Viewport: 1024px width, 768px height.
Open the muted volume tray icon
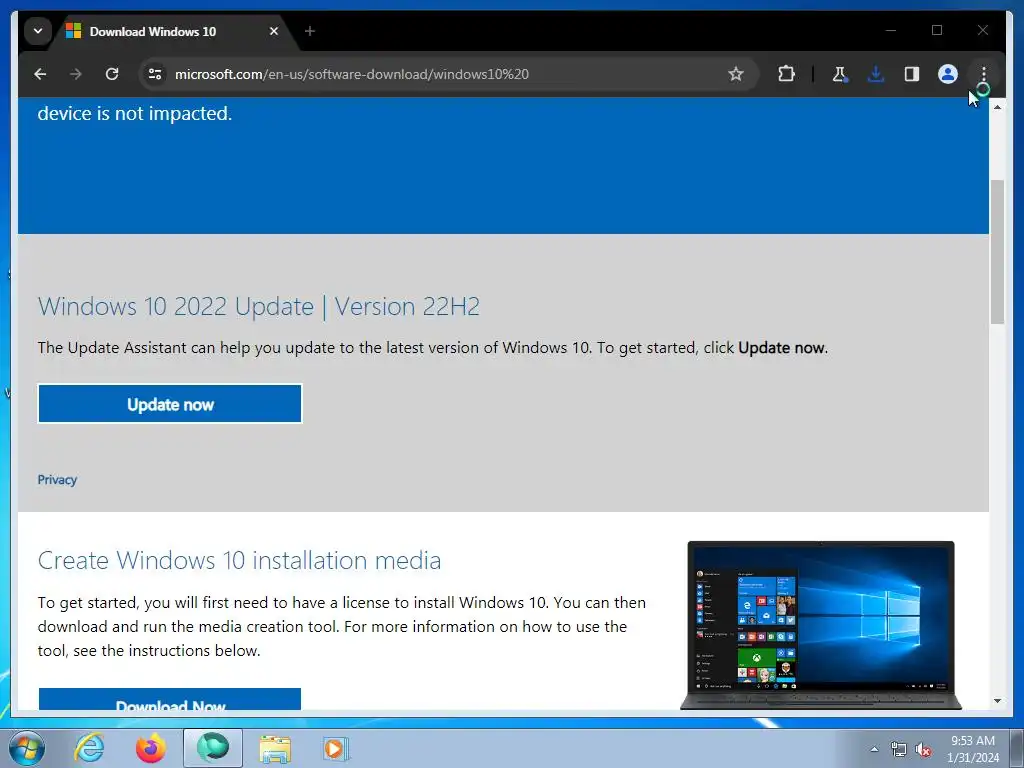pyautogui.click(x=923, y=750)
